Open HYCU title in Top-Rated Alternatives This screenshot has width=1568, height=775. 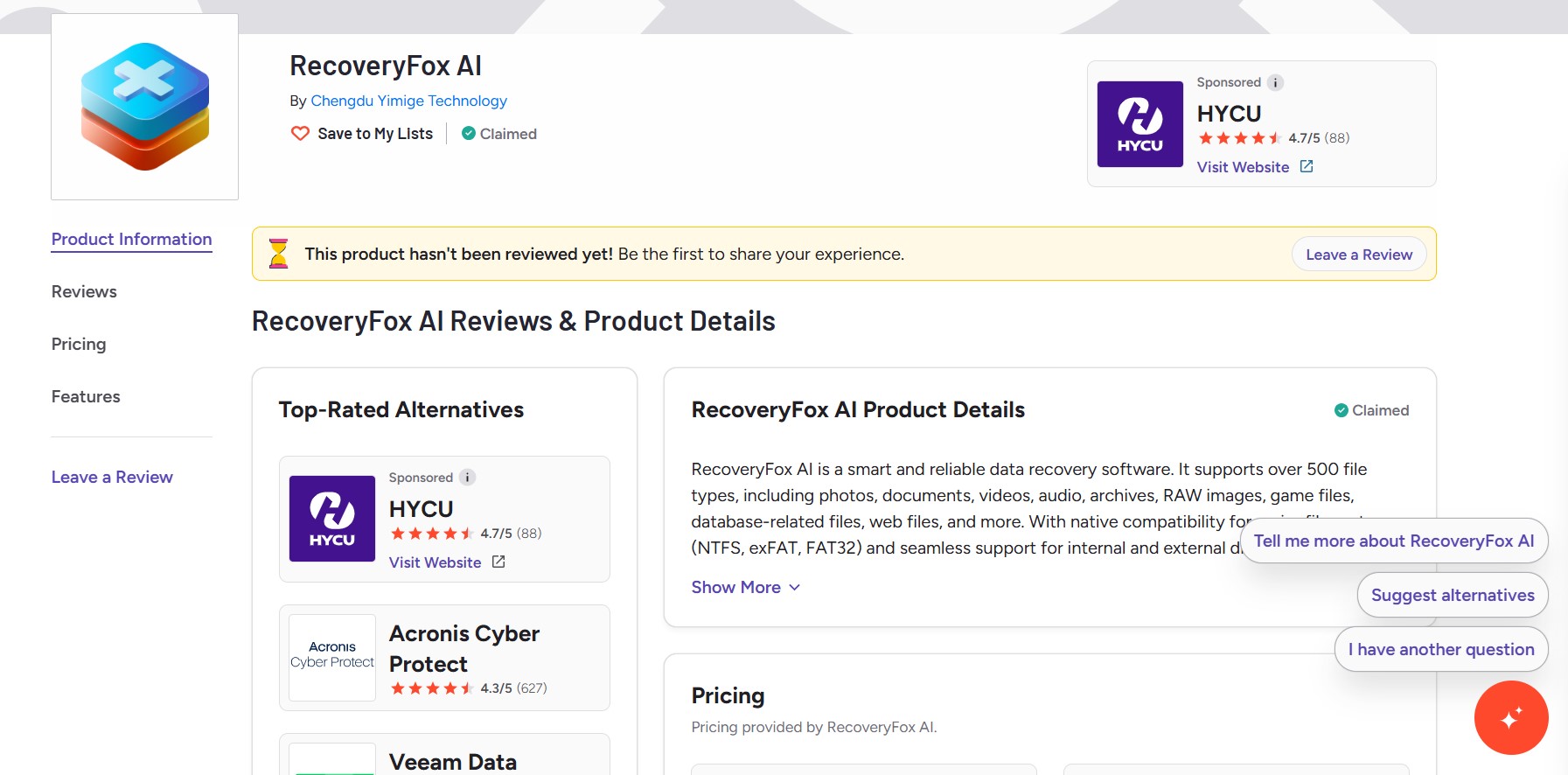pos(421,509)
